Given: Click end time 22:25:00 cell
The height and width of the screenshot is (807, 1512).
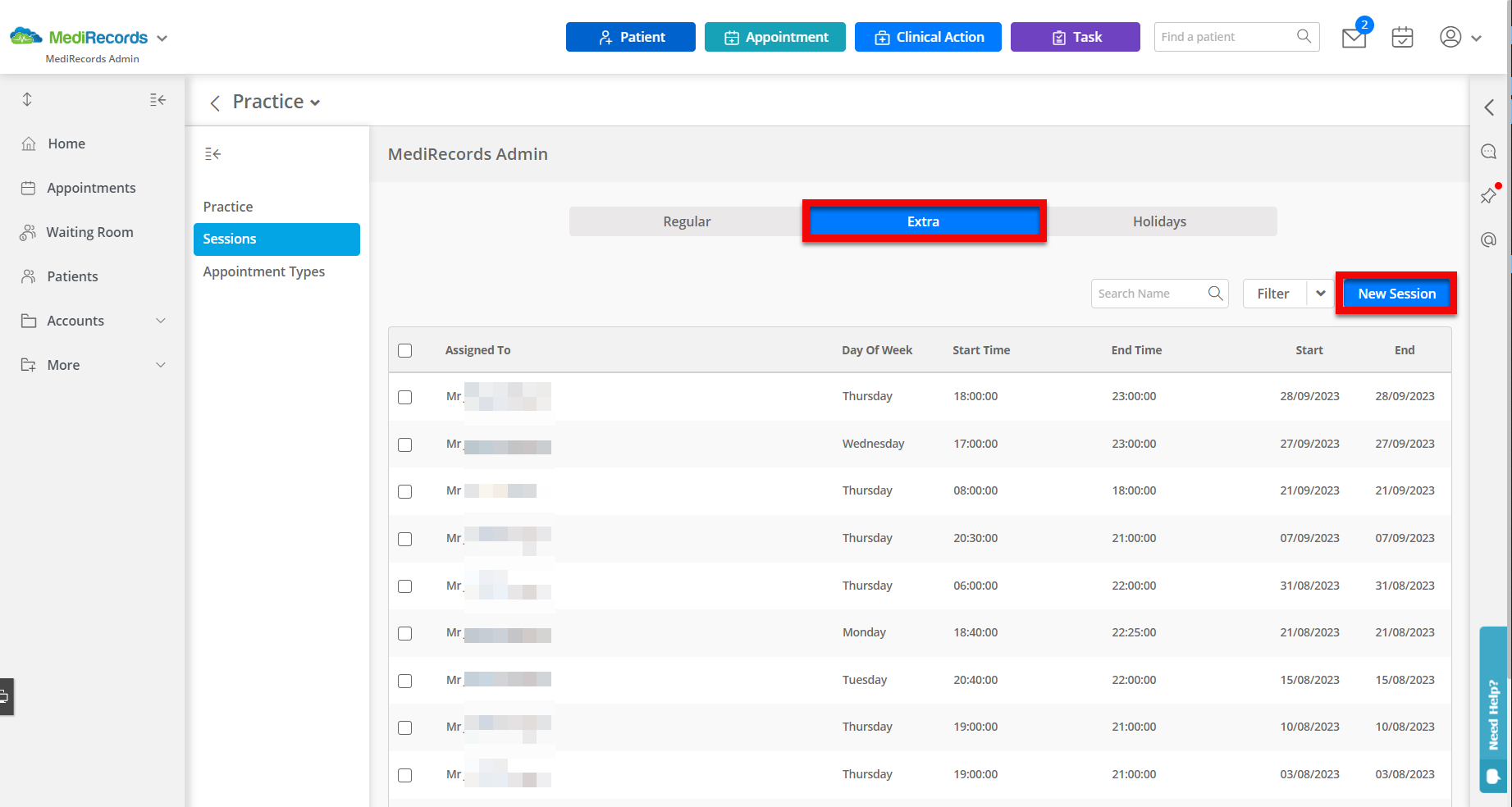Looking at the screenshot, I should pyautogui.click(x=1134, y=632).
